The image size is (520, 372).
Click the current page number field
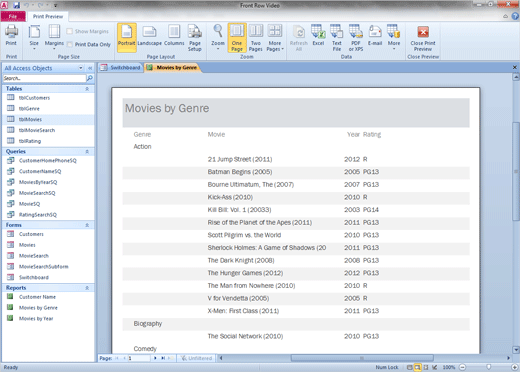(139, 358)
